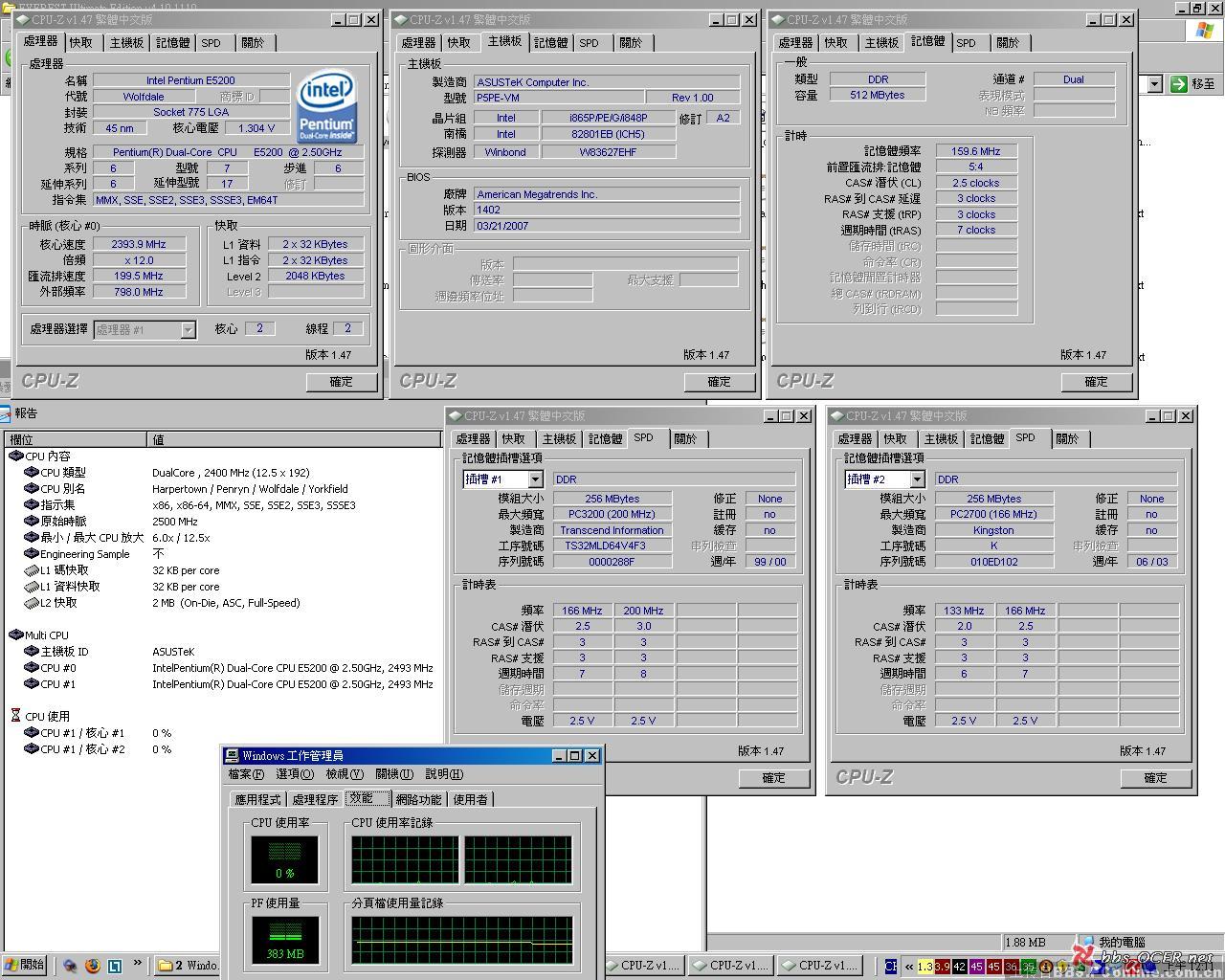Click the CPU #0 row icon
The width and height of the screenshot is (1225, 980).
click(33, 668)
